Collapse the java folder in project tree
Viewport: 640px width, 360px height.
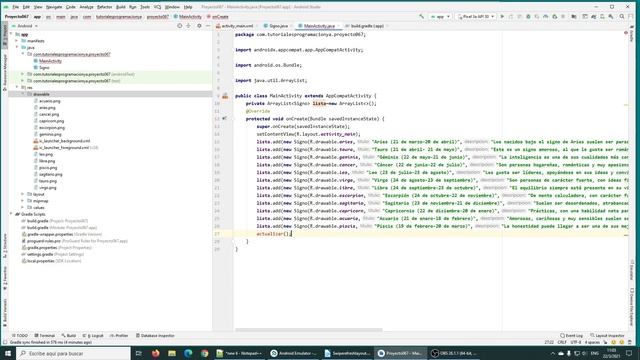(x=17, y=47)
